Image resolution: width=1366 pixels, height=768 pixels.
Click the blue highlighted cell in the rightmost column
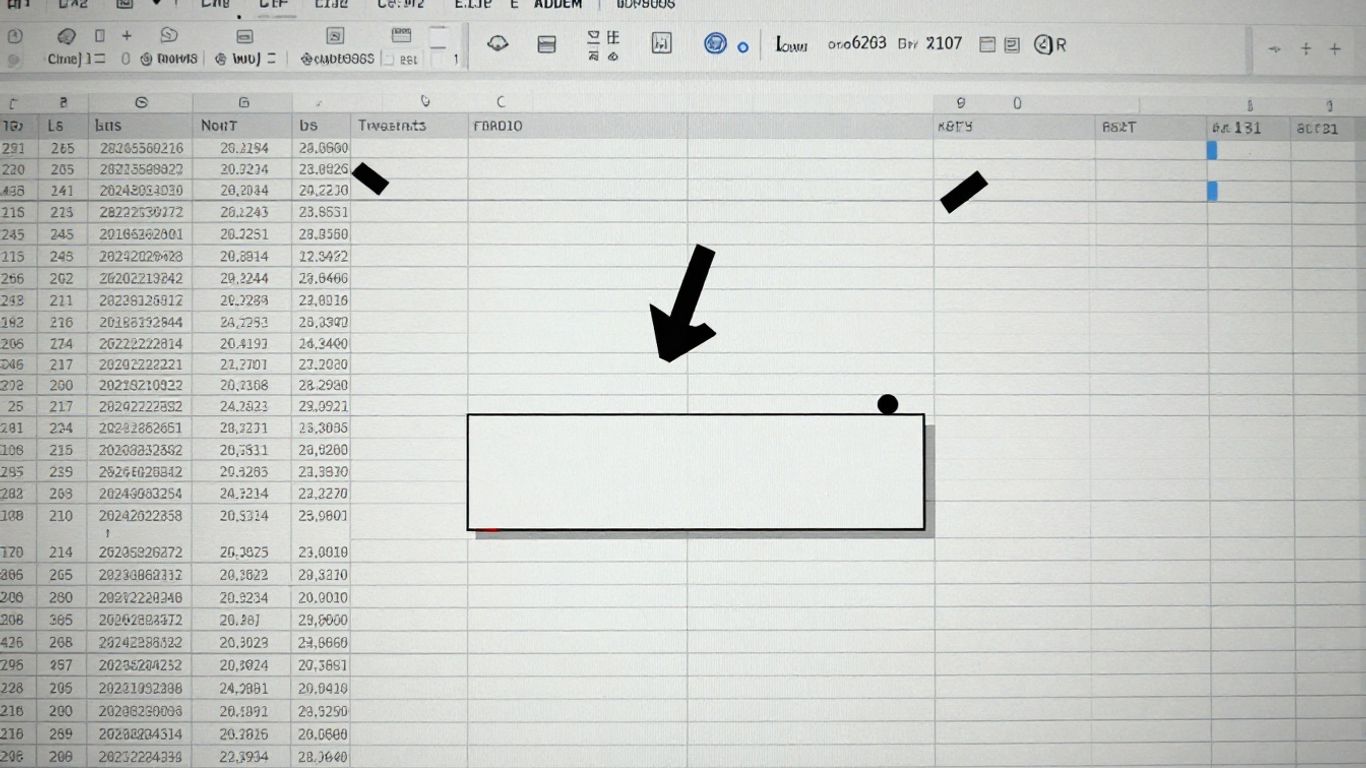click(x=1212, y=150)
